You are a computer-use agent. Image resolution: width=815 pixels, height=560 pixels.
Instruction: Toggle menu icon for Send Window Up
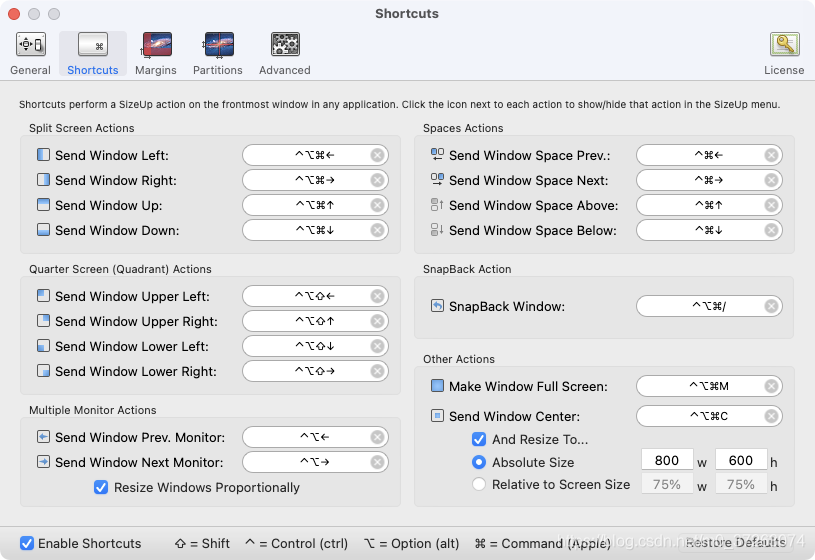[43, 205]
